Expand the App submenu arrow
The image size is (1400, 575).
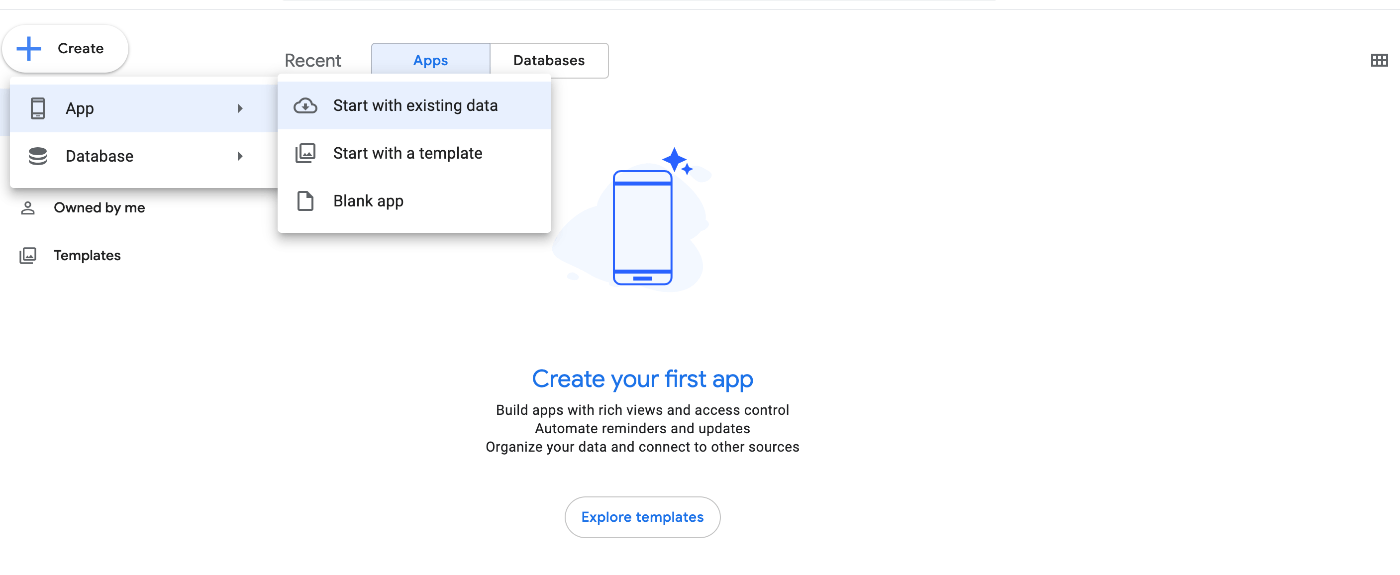[x=240, y=108]
